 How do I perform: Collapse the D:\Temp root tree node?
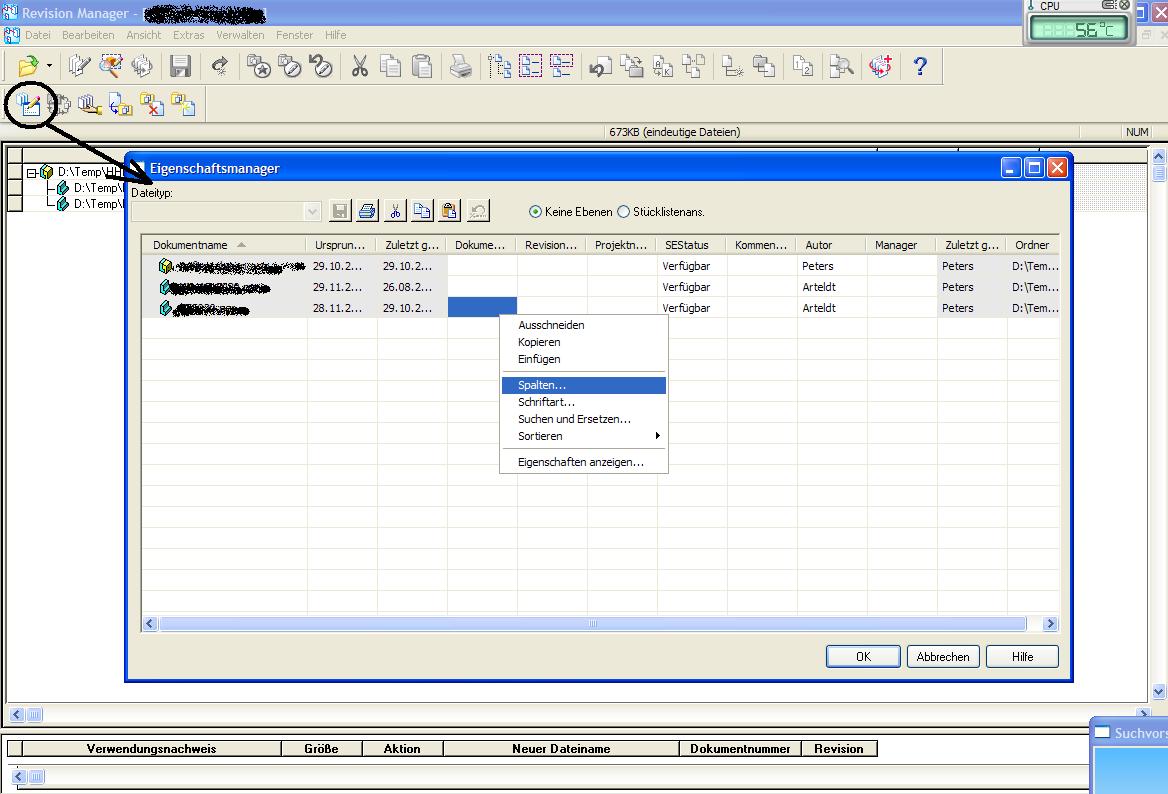(x=31, y=172)
